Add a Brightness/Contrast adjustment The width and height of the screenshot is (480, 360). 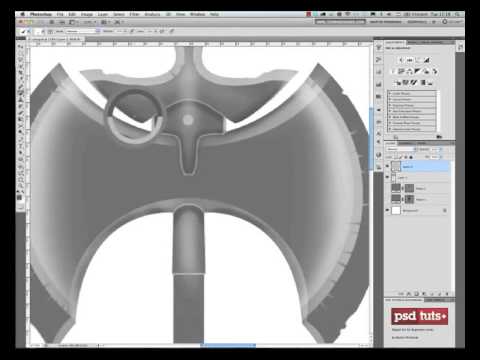click(x=401, y=60)
